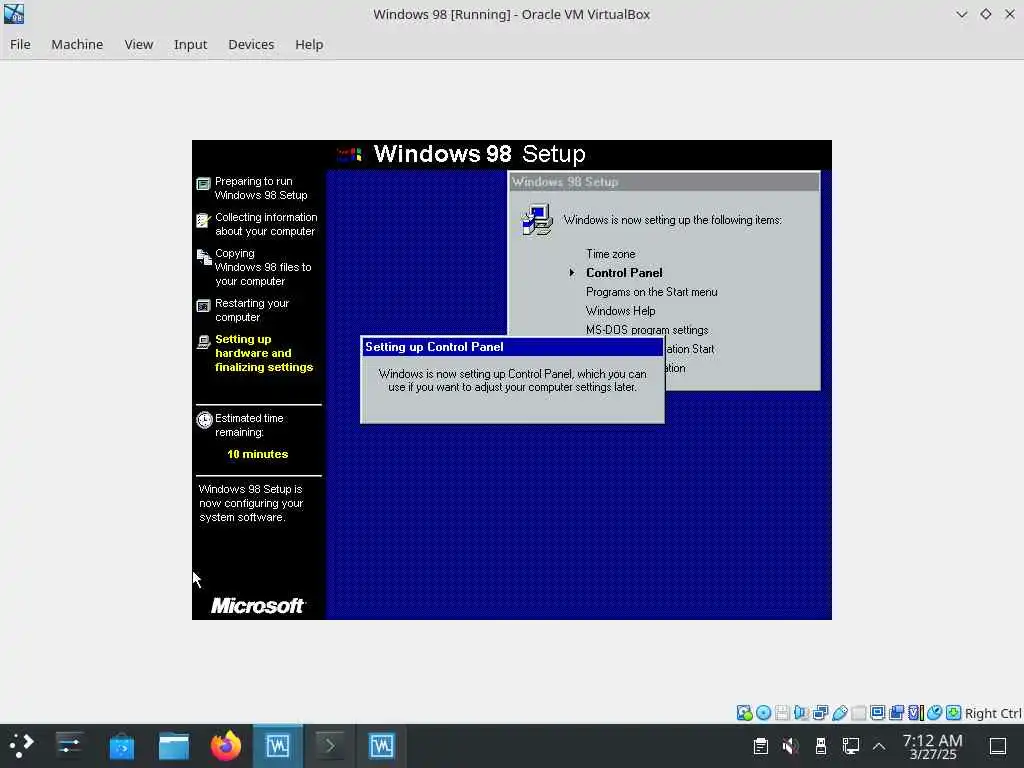
Task: Click the optical disk status icon
Action: click(763, 712)
